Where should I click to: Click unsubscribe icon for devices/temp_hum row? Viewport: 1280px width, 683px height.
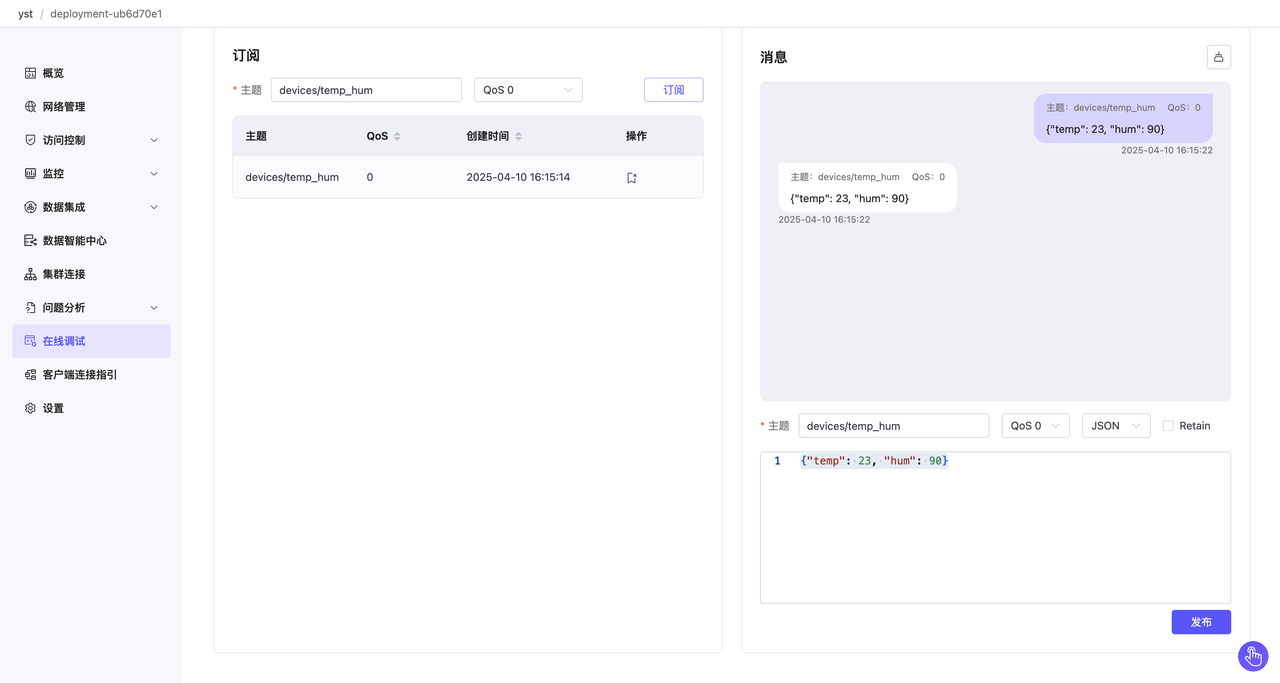[x=631, y=178]
